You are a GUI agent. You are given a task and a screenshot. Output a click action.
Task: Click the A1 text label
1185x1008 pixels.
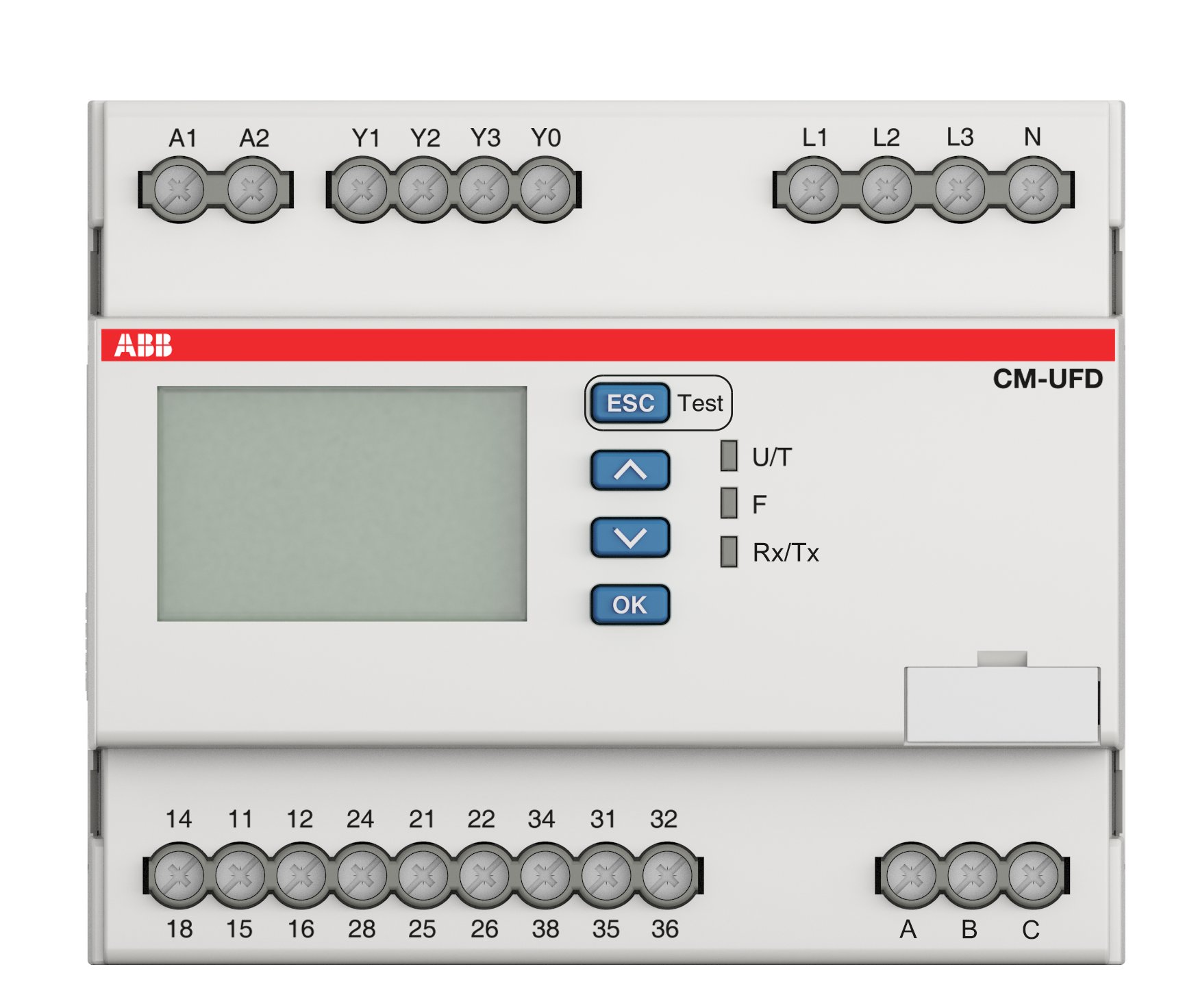tap(183, 138)
